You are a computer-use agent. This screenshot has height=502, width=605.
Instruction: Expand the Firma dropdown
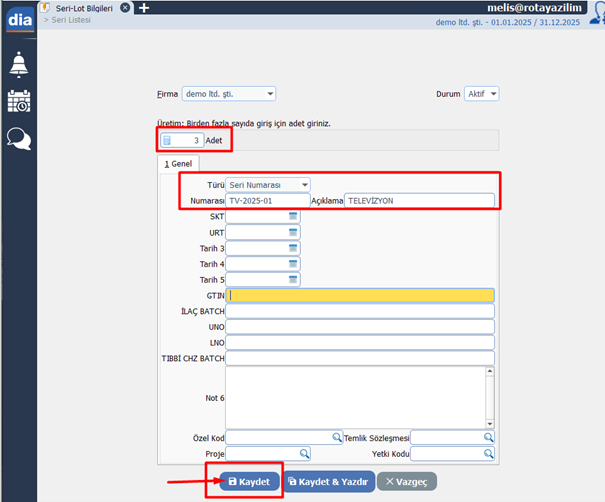tap(270, 94)
